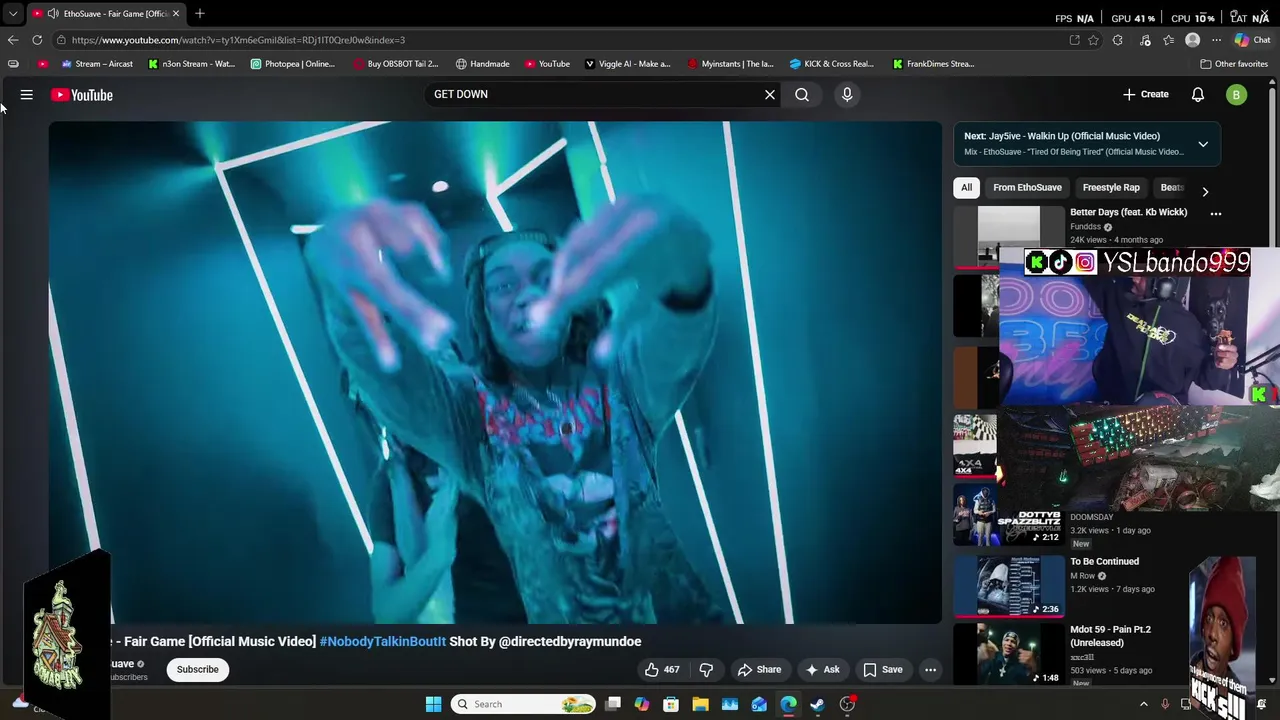Select the Beats filter chip
This screenshot has width=1280, height=720.
pyautogui.click(x=1171, y=187)
